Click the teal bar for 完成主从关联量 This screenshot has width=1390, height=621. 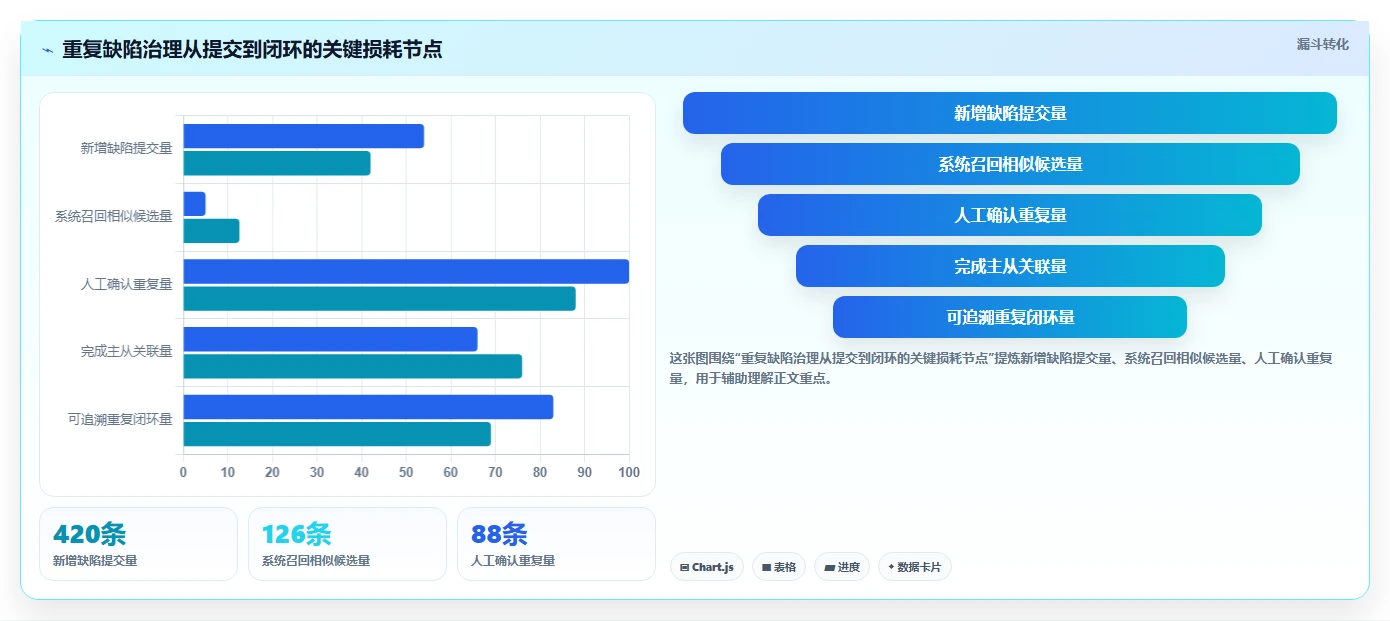[352, 366]
